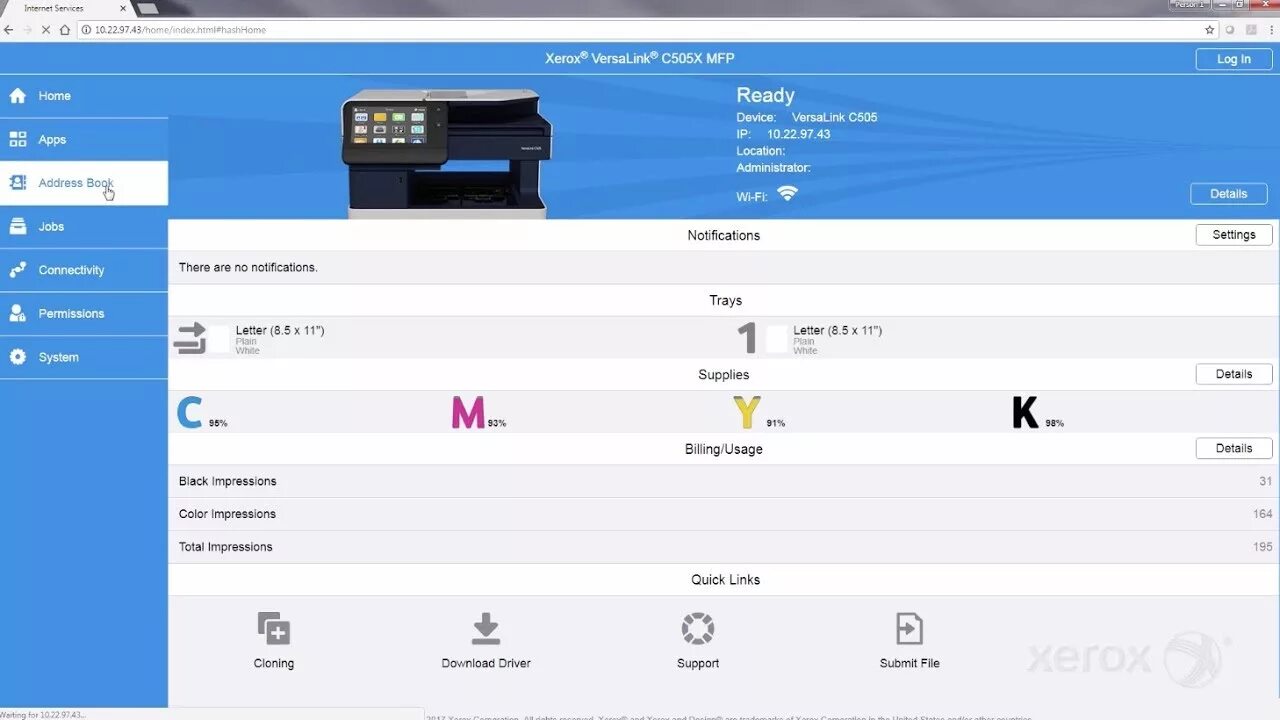The image size is (1280, 720).
Task: Click the Permissions user-lock icon
Action: click(17, 314)
